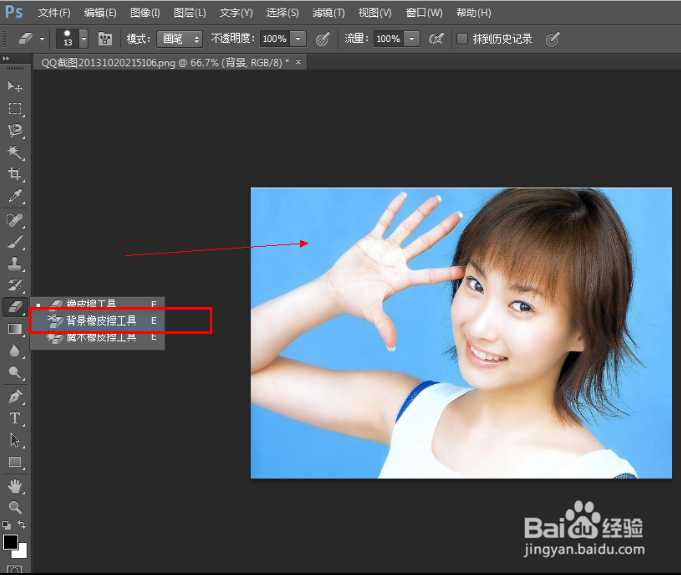Open the 选择(S) menu

tap(282, 13)
